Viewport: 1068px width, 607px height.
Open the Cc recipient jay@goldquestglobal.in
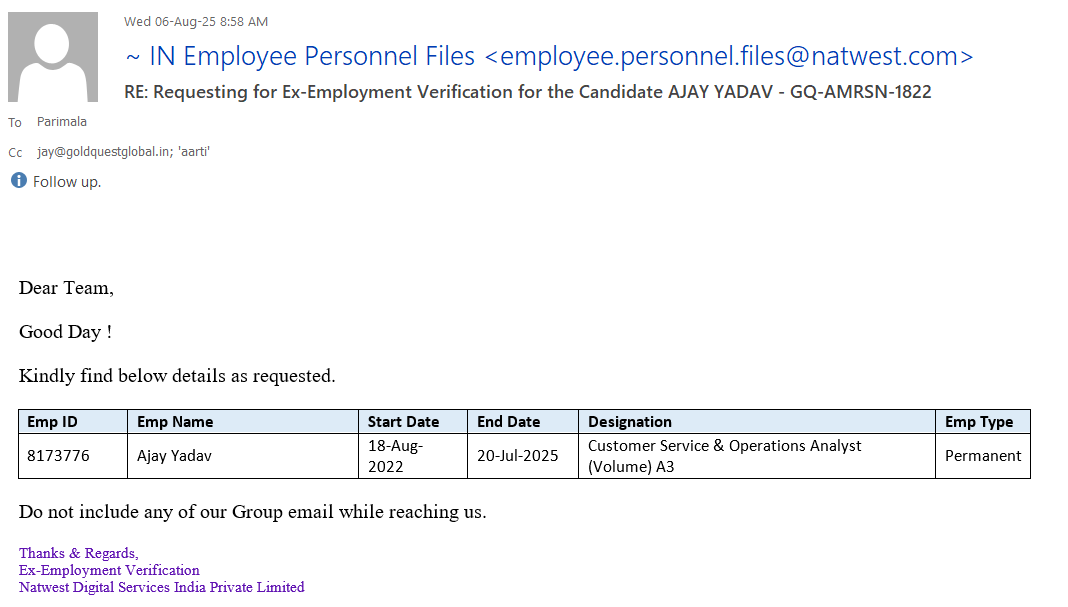102,152
